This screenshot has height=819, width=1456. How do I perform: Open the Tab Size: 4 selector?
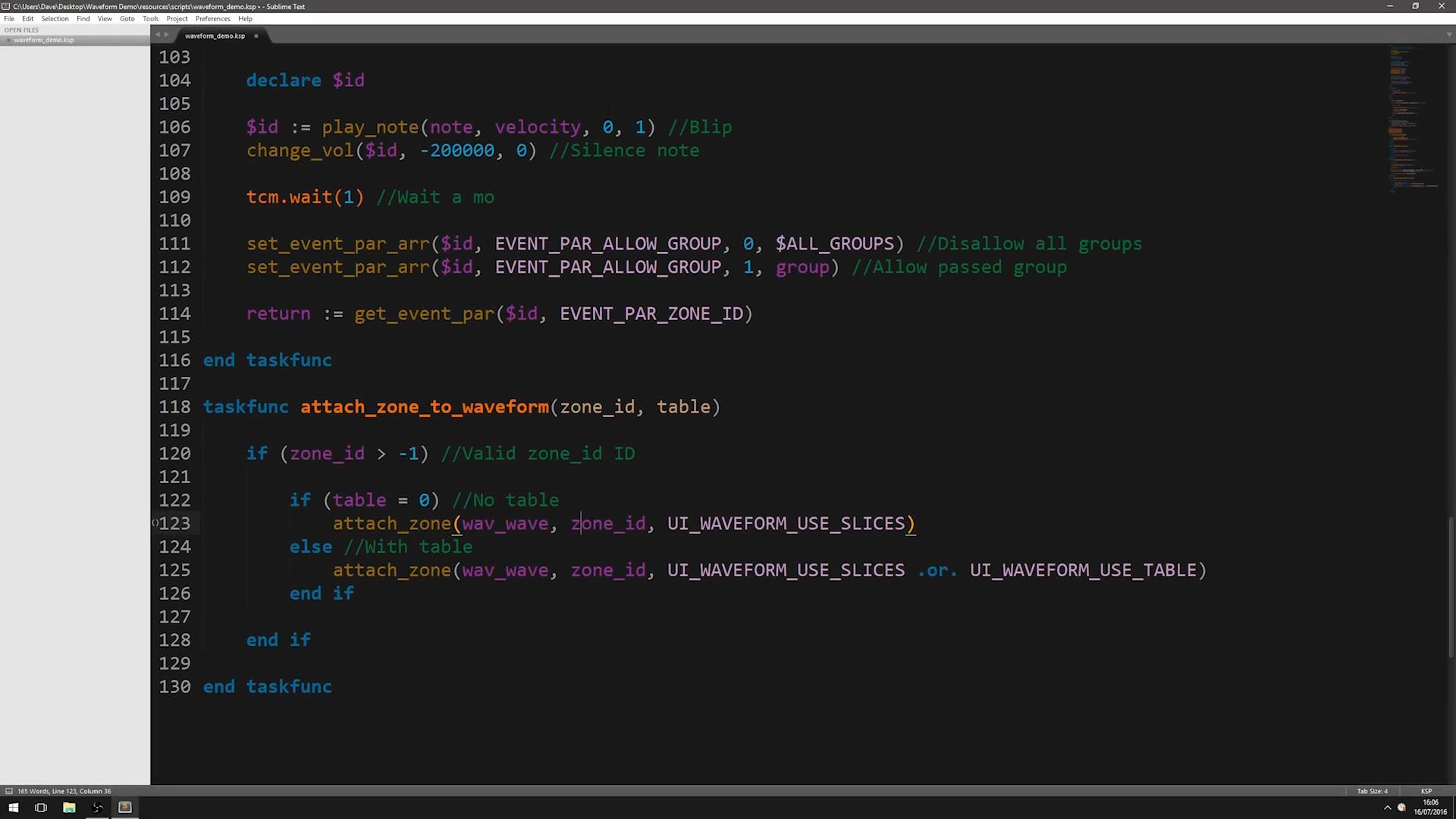click(x=1372, y=791)
